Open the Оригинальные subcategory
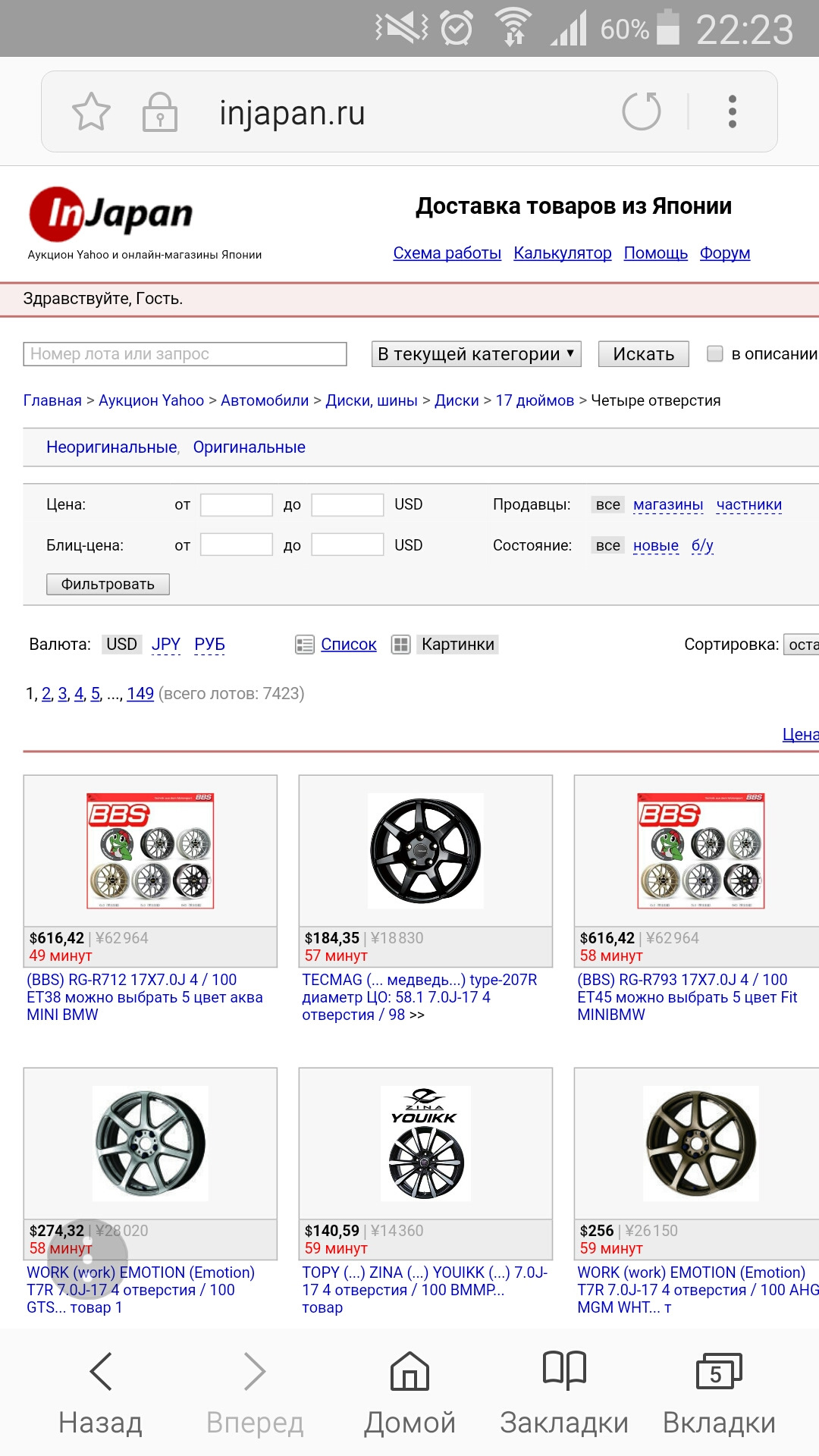The height and width of the screenshot is (1456, 819). pyautogui.click(x=249, y=447)
